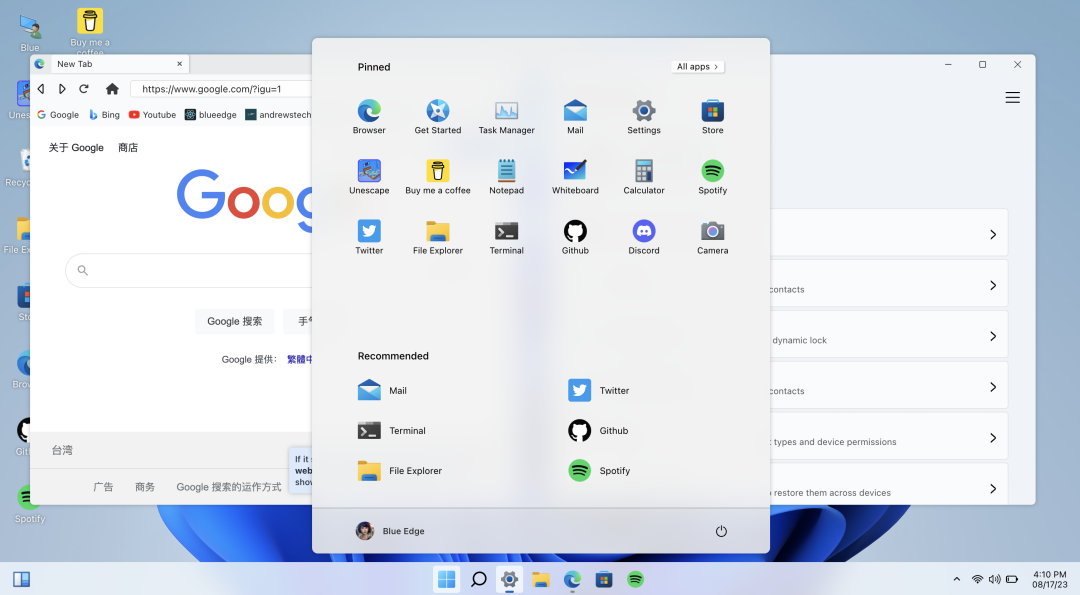1080x595 pixels.
Task: Expand types and device permissions row
Action: 889,436
